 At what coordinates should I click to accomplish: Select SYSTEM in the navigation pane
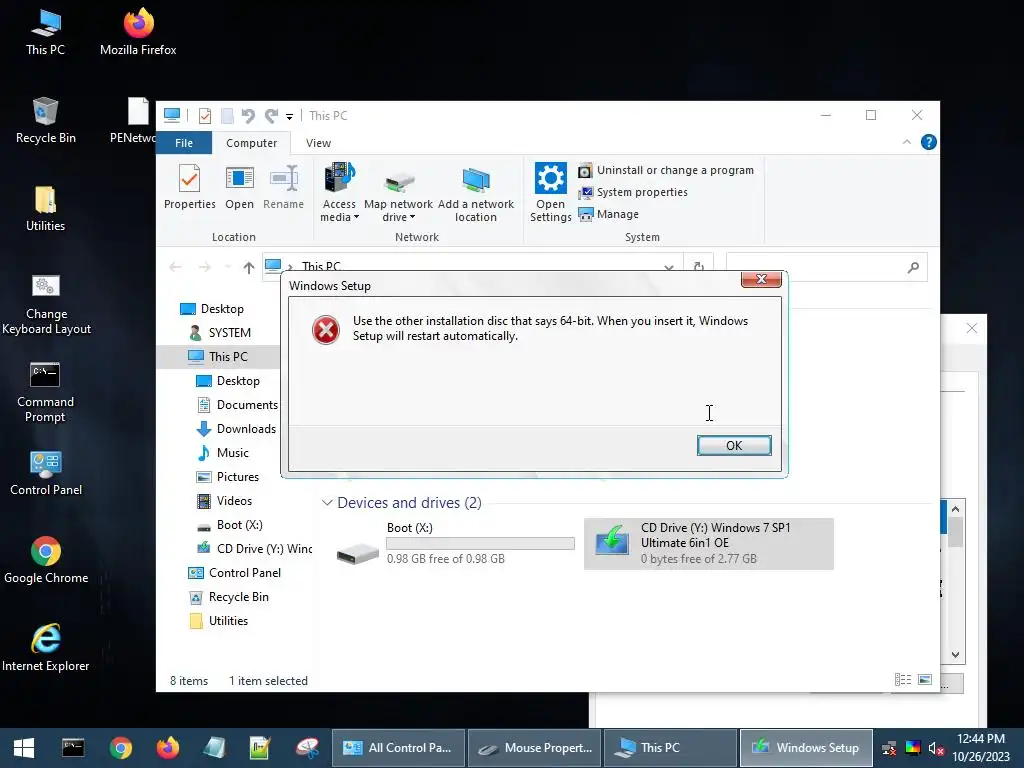[x=219, y=333]
